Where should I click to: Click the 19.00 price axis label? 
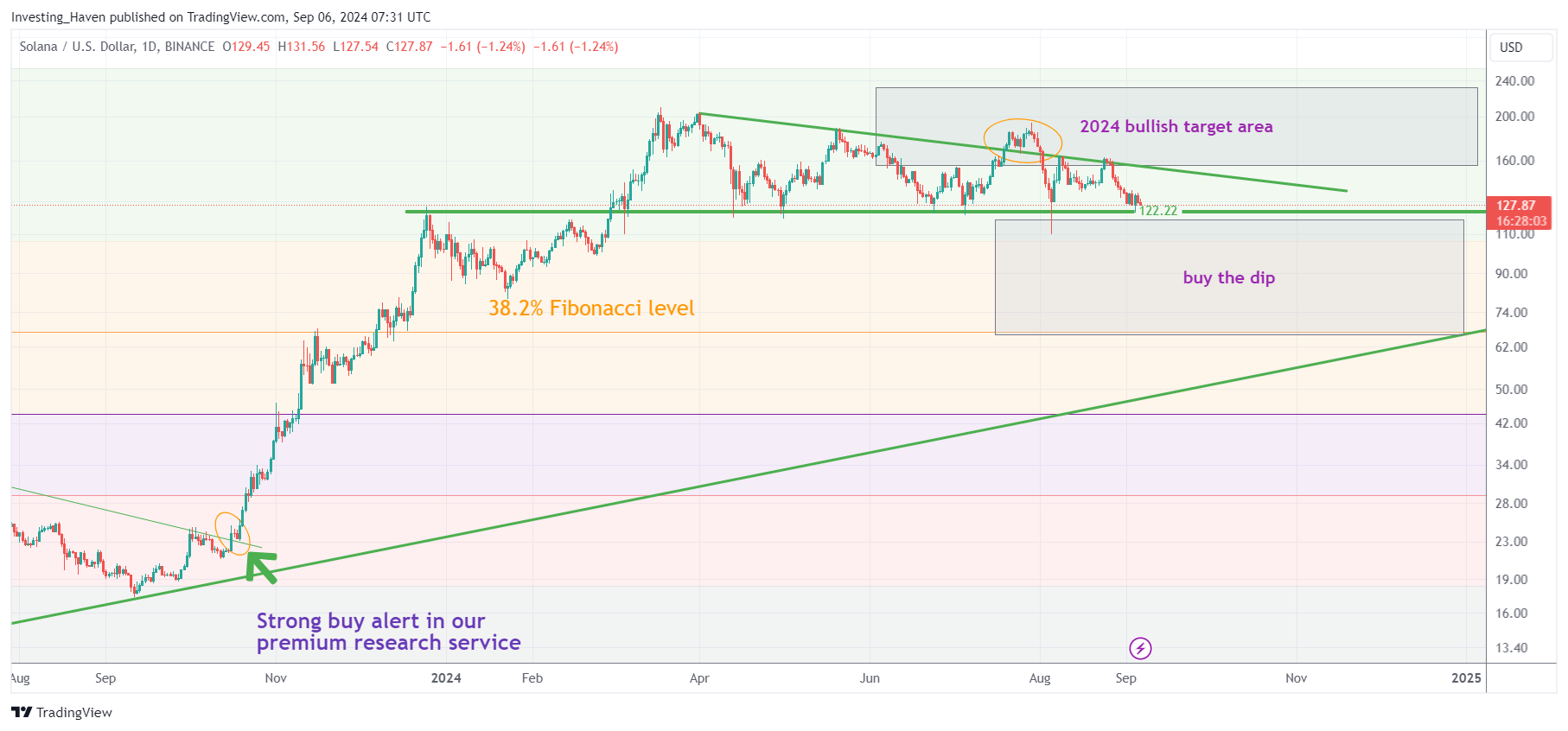1512,580
